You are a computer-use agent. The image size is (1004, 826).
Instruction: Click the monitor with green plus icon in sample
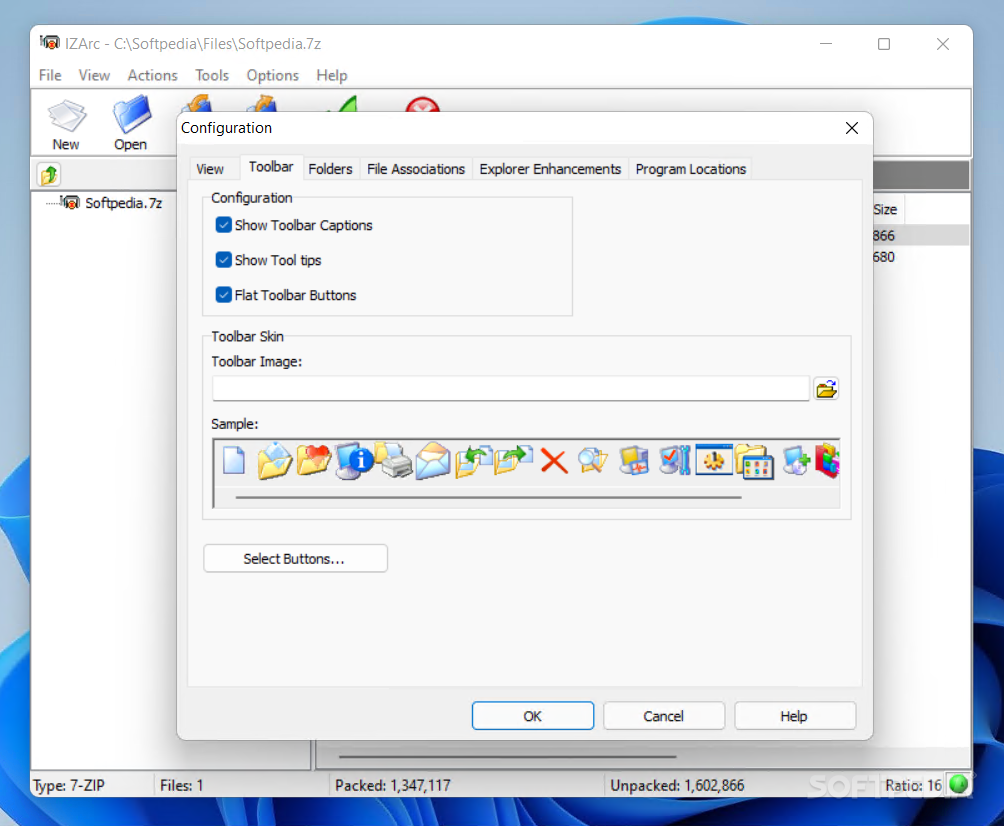[796, 460]
